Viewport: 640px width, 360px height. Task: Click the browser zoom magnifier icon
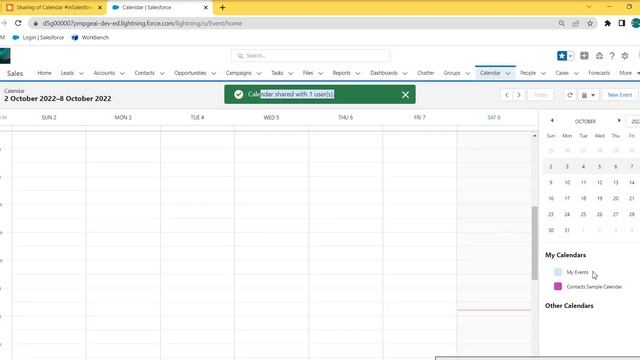click(562, 24)
